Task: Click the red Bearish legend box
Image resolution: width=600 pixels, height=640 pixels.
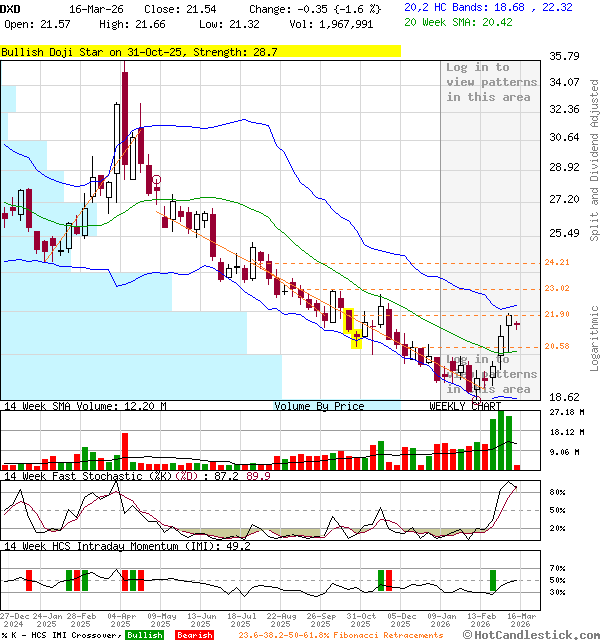Action: coord(194,635)
